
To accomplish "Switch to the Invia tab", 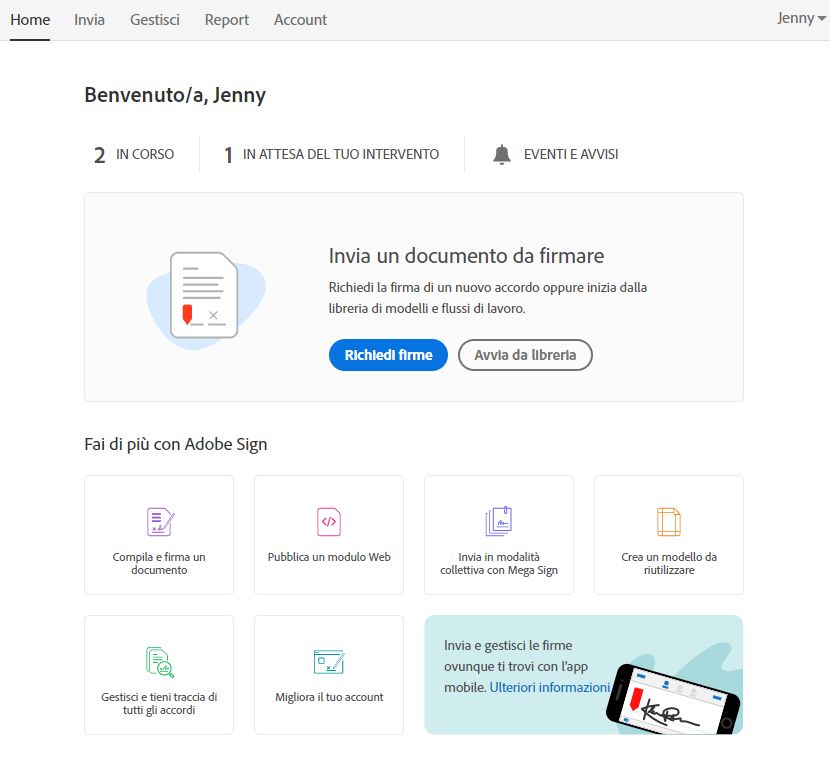I will click(89, 20).
